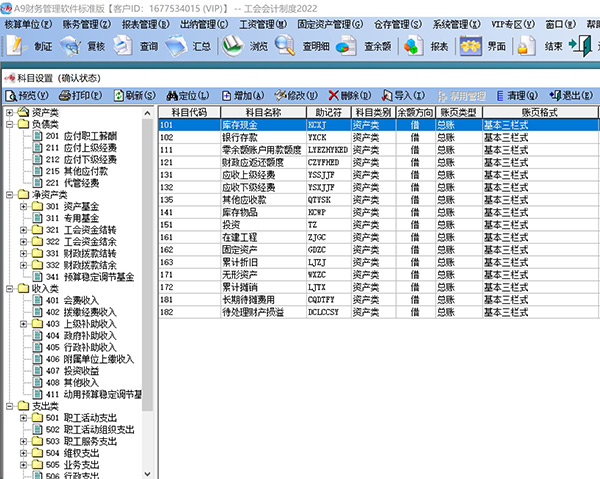The image size is (600, 479).
Task: Open 查明细 detail lookup
Action: [x=300, y=45]
